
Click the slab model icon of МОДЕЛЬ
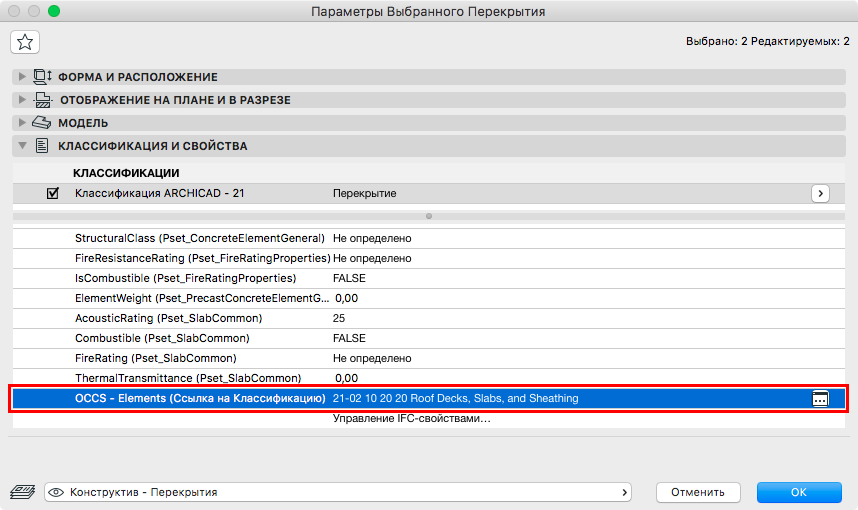[x=42, y=123]
